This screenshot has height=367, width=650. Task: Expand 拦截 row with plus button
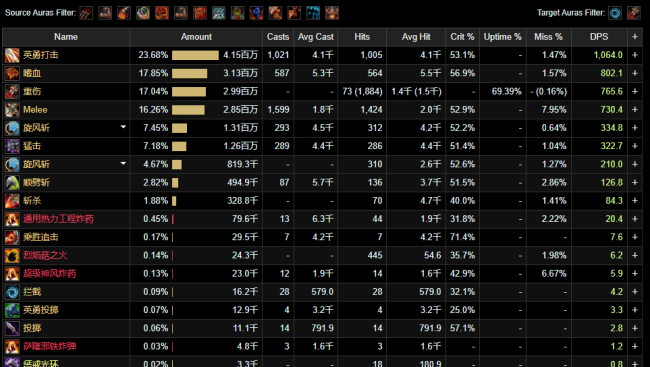point(635,292)
